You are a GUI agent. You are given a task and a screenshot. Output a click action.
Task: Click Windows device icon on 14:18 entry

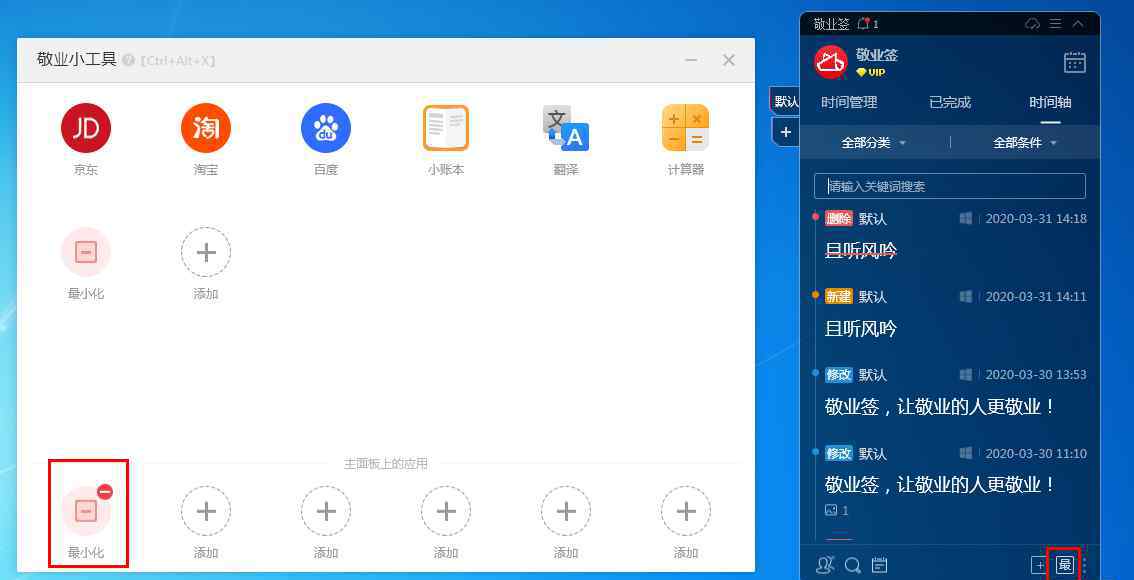point(965,218)
